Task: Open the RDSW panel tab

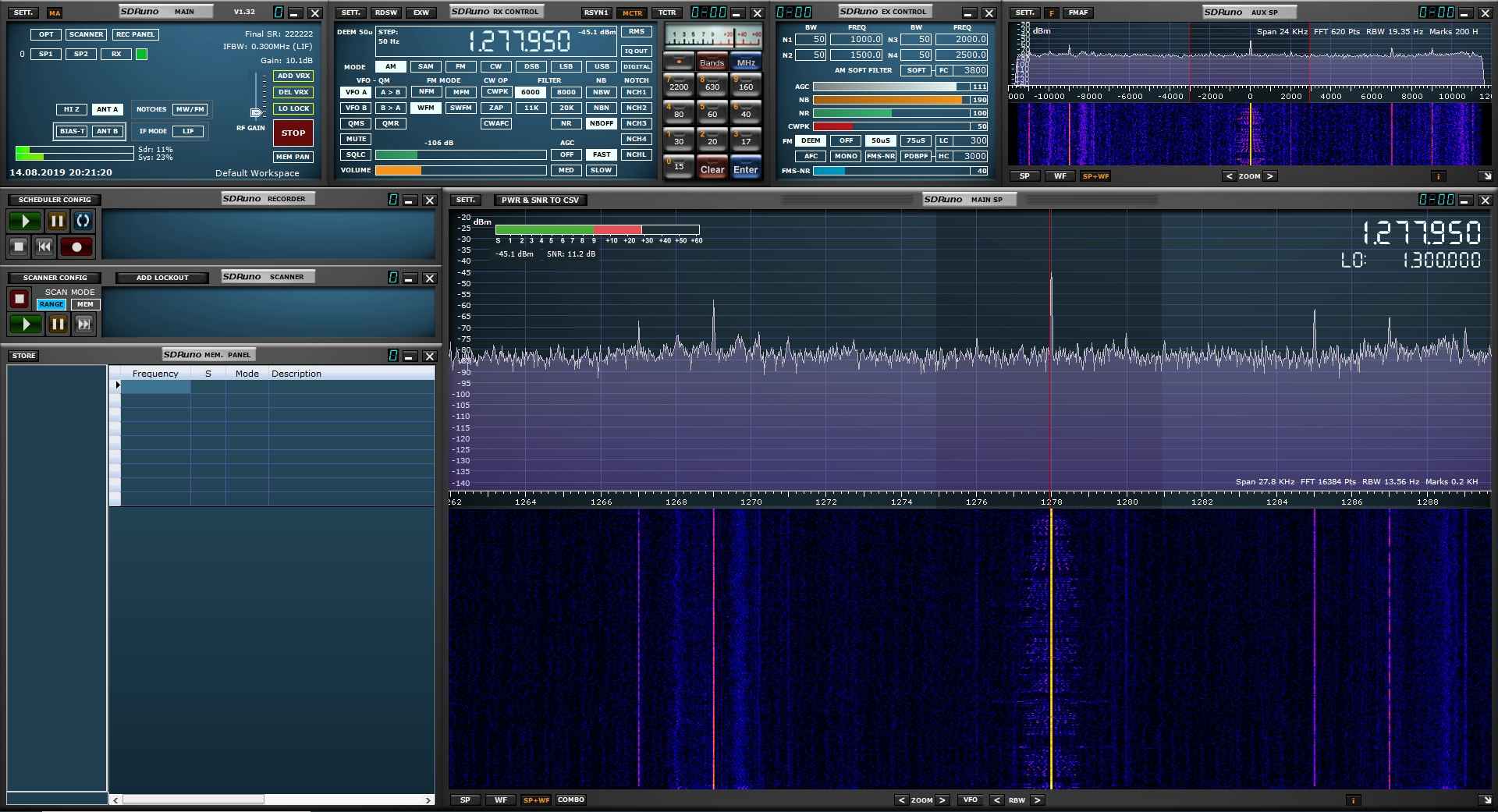Action: tap(385, 13)
